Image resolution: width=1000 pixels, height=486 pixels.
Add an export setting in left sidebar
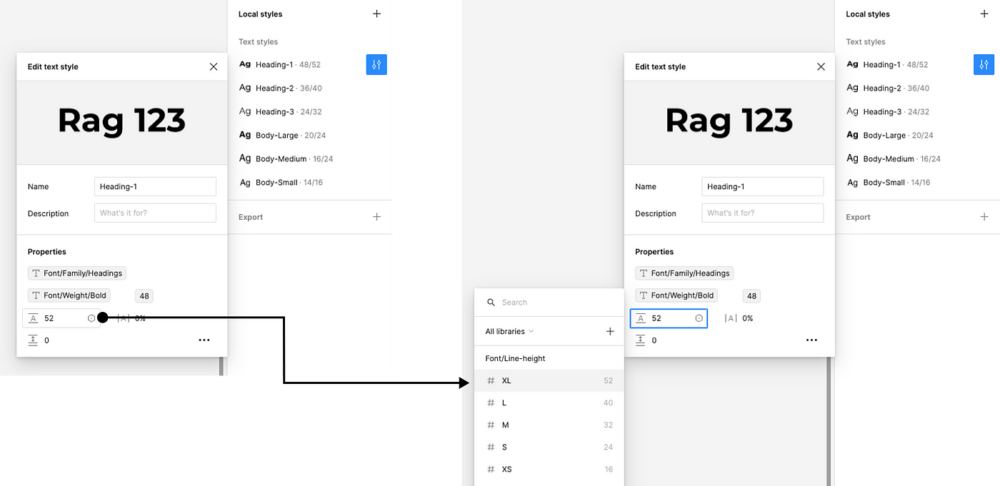[x=376, y=217]
